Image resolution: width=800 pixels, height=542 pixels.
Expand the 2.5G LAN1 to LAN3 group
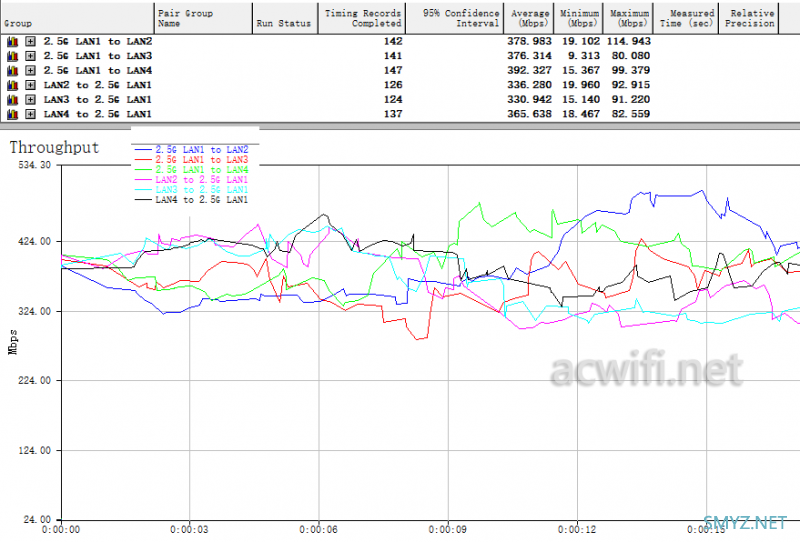tap(31, 56)
